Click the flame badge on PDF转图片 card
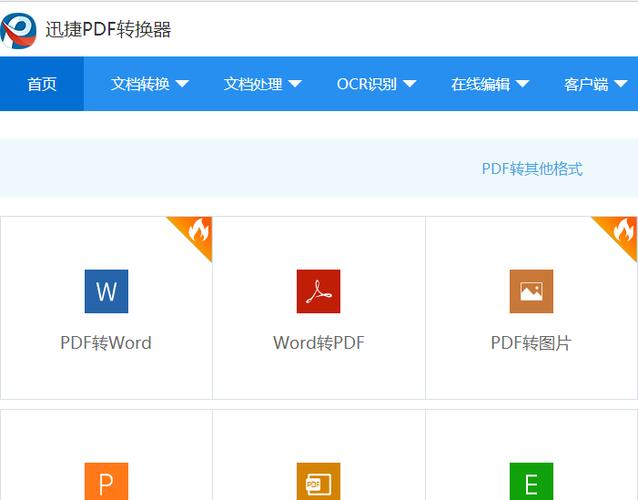Viewport: 638px width, 500px height. [x=623, y=231]
